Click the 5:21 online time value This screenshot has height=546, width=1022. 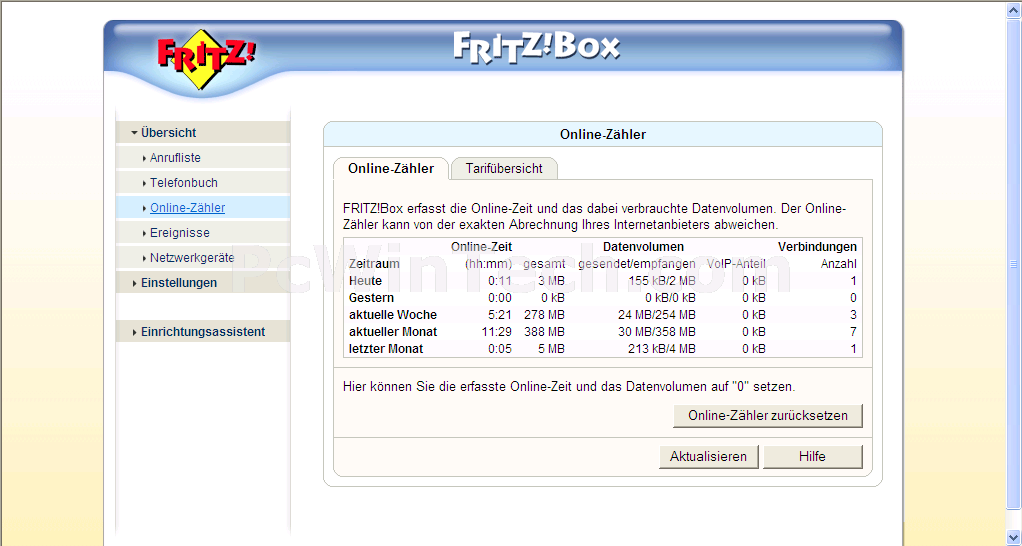499,315
